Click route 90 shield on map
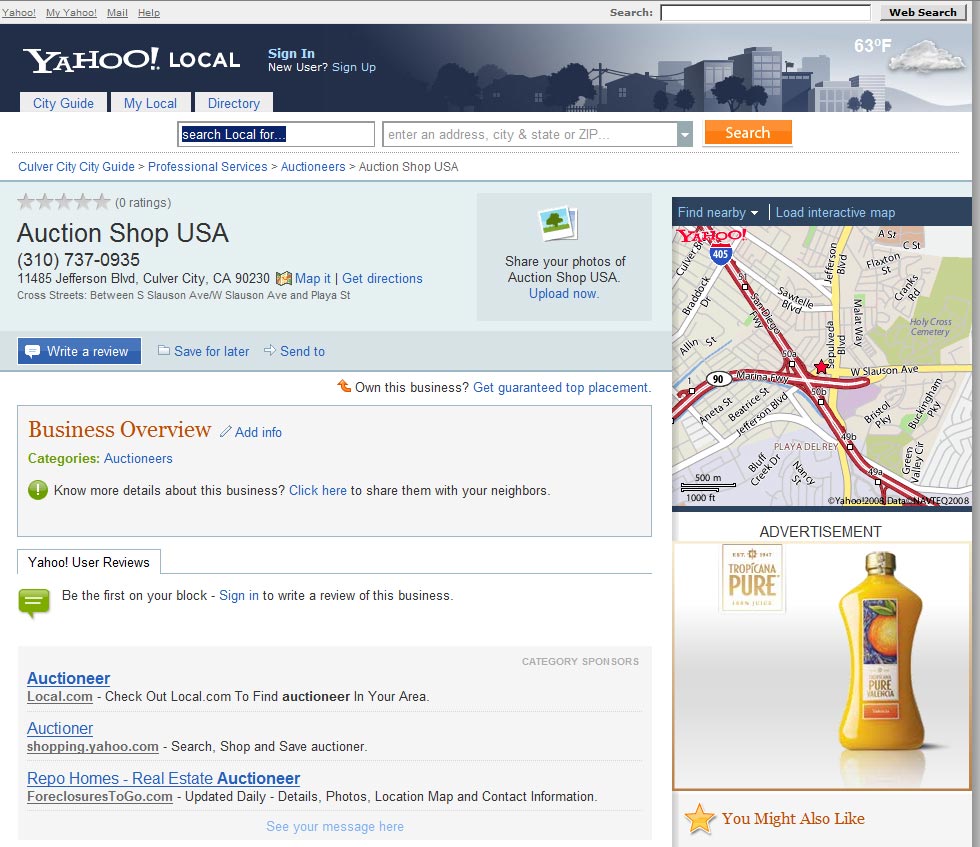This screenshot has height=847, width=980. [x=718, y=379]
